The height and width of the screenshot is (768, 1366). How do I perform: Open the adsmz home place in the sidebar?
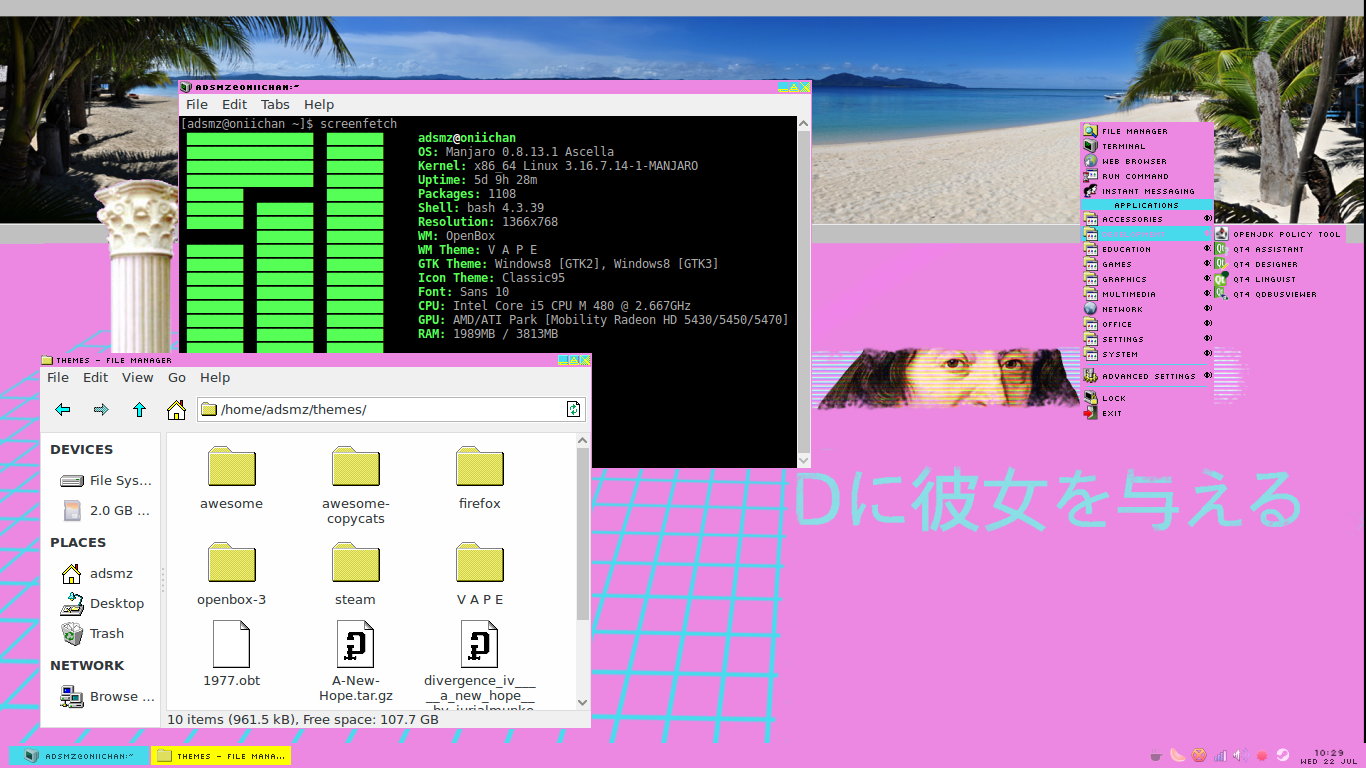click(97, 573)
